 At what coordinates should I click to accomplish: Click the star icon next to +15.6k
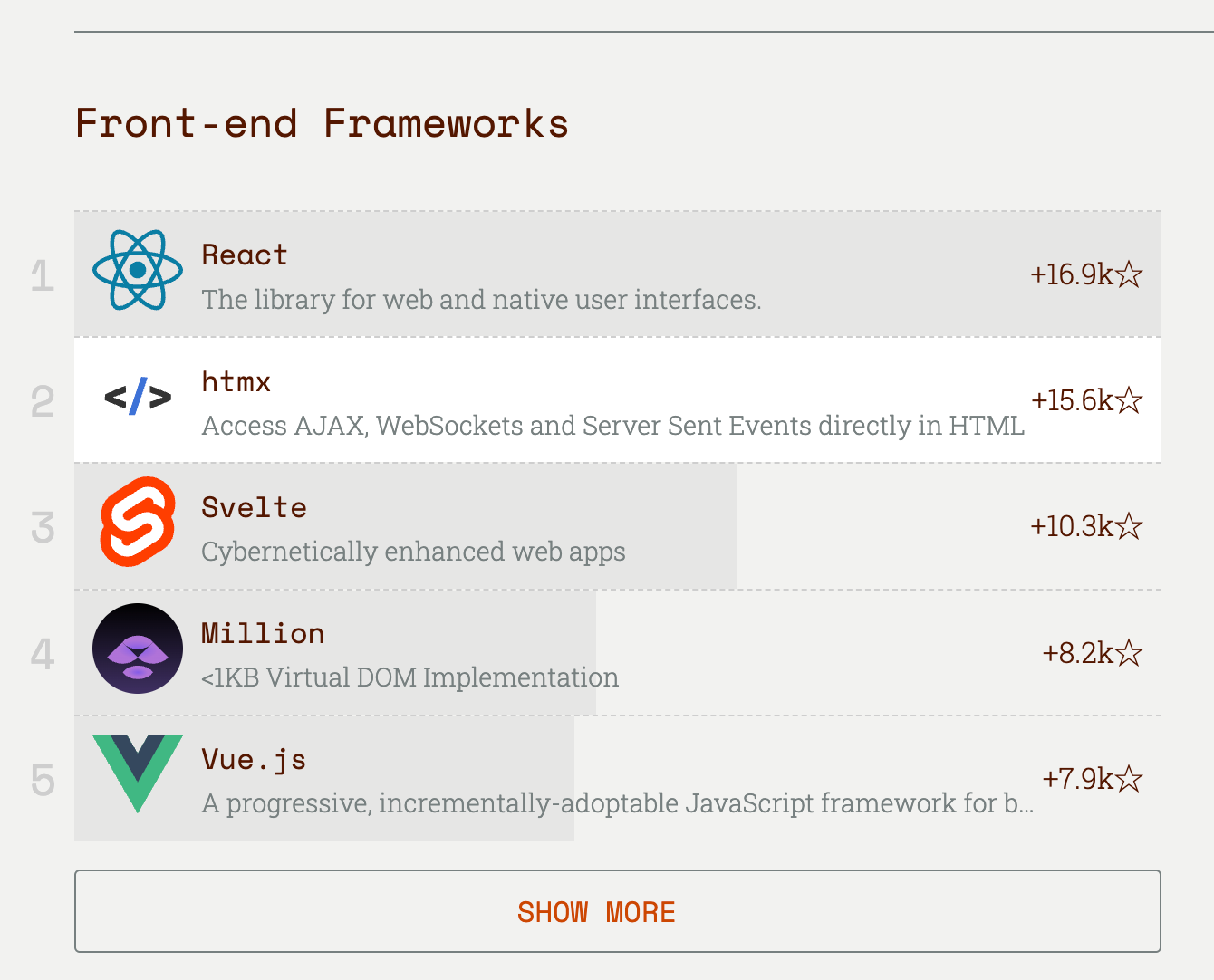[1129, 399]
